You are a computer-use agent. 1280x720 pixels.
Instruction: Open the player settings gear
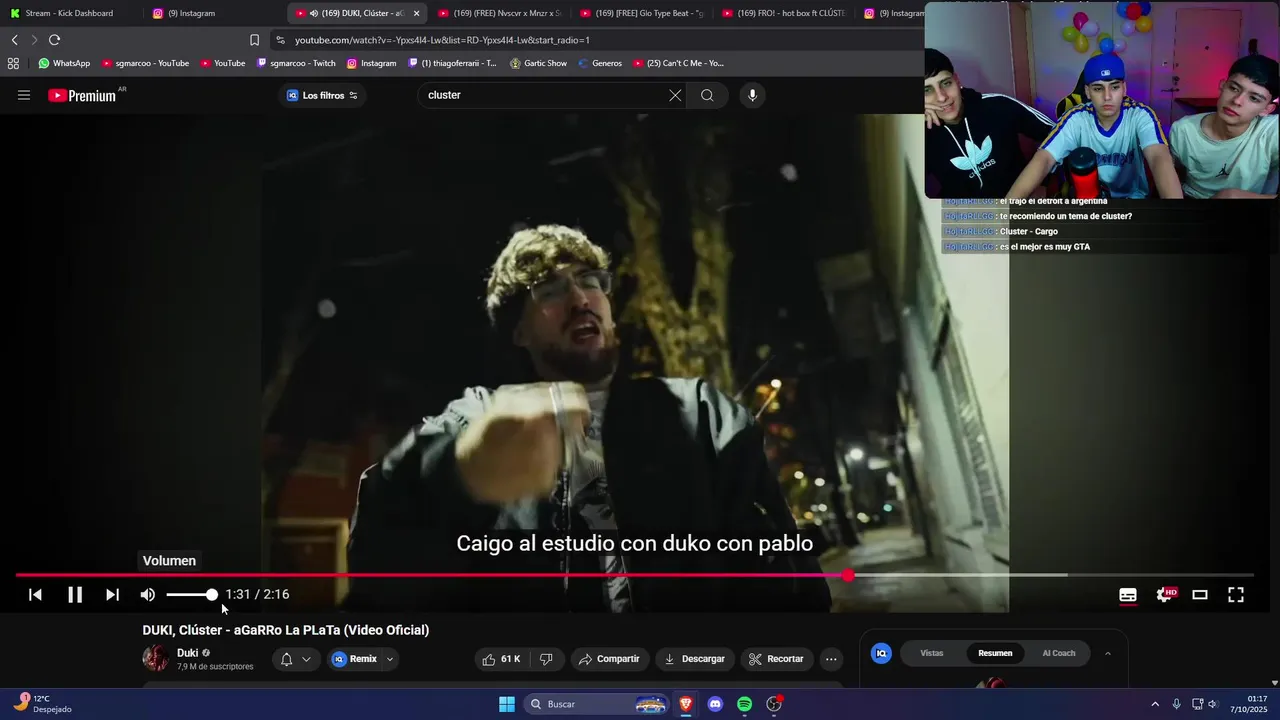[x=1165, y=595]
